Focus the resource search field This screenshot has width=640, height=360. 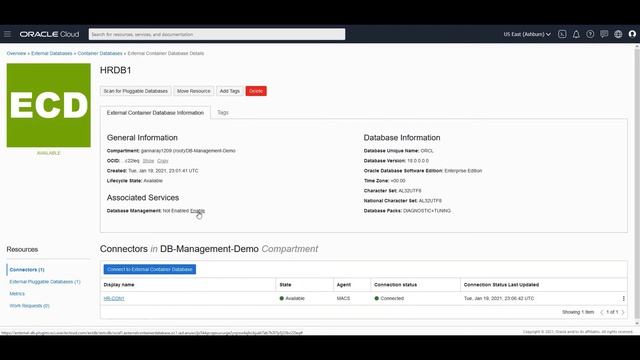click(x=217, y=34)
